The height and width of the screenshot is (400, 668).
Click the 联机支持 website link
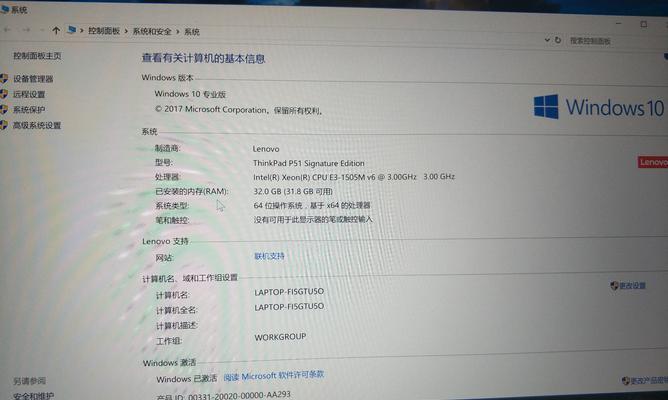pyautogui.click(x=269, y=256)
